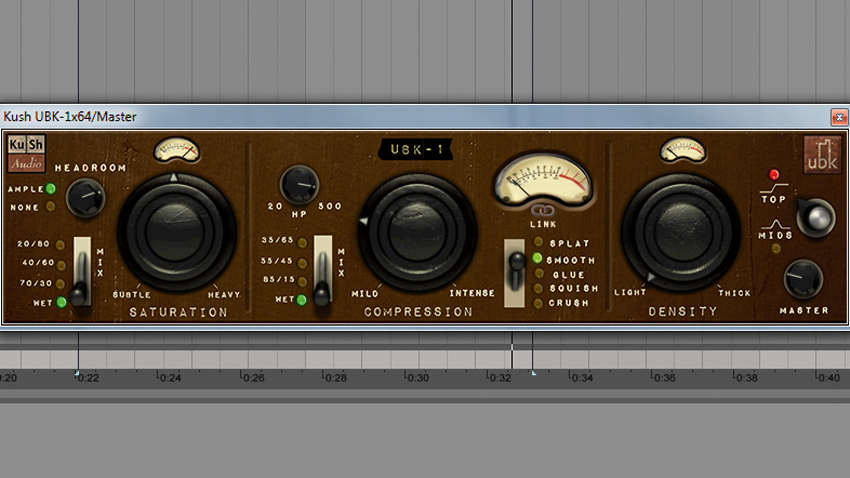Click the ubk logo badge
This screenshot has width=850, height=478.
(822, 154)
